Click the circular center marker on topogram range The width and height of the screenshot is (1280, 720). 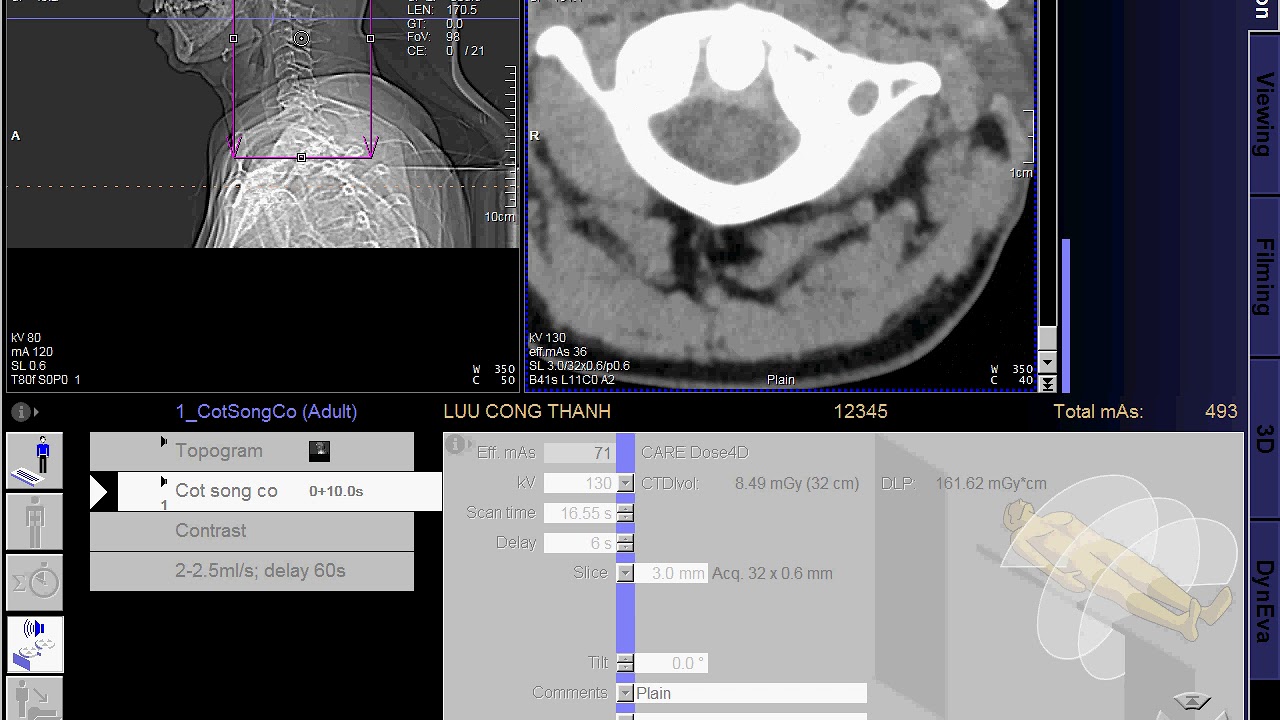click(301, 39)
